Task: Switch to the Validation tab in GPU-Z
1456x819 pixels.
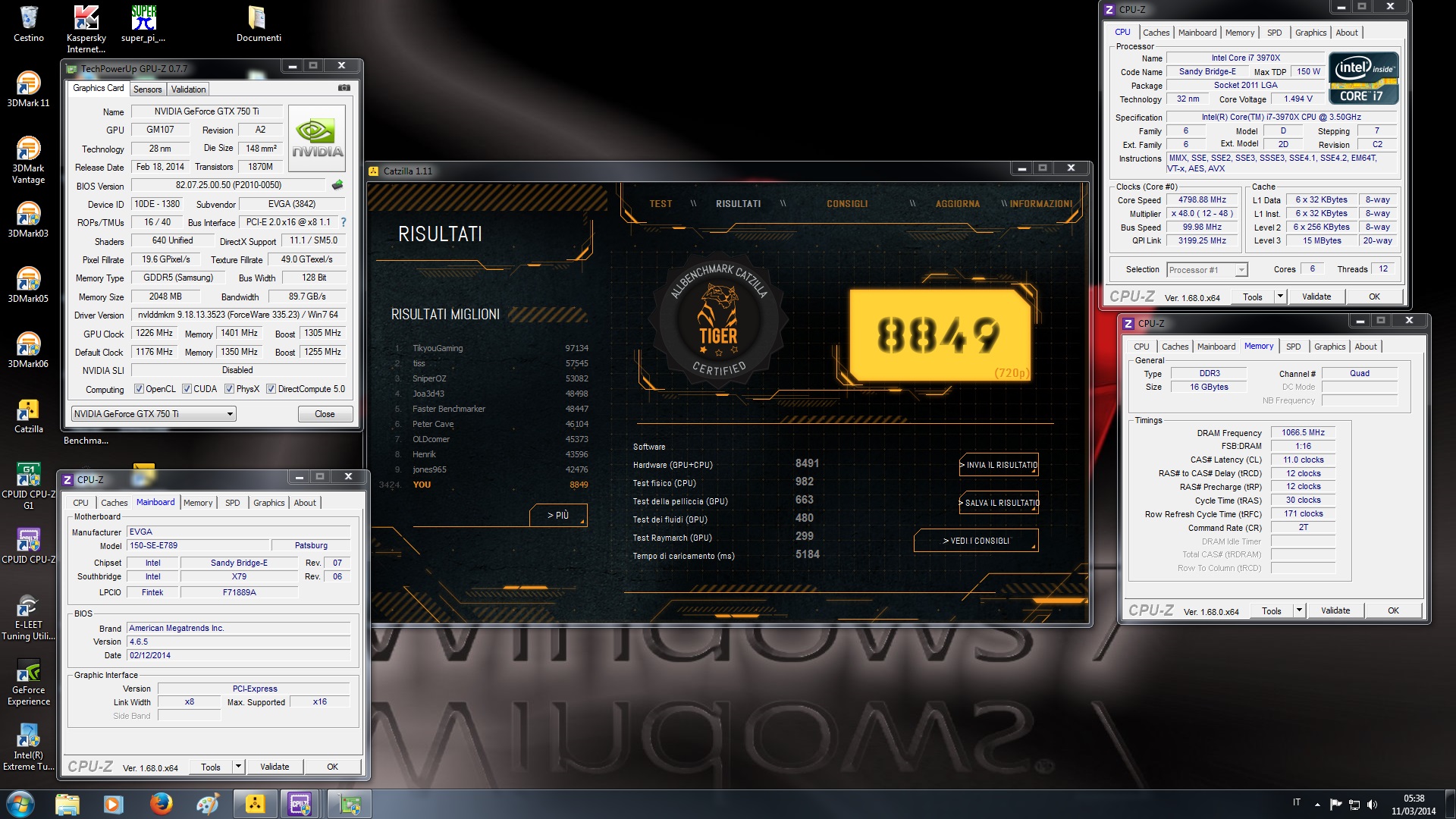Action: point(188,89)
